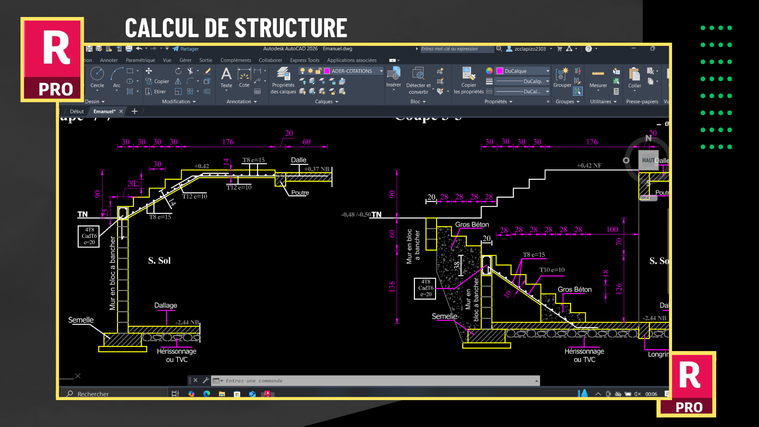Click the Partager share button
The image size is (759, 427).
point(186,48)
